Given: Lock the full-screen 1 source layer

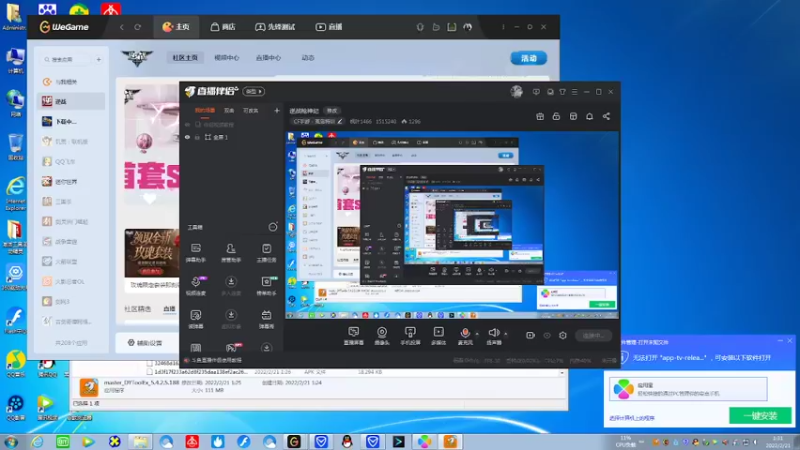Looking at the screenshot, I should (197, 137).
